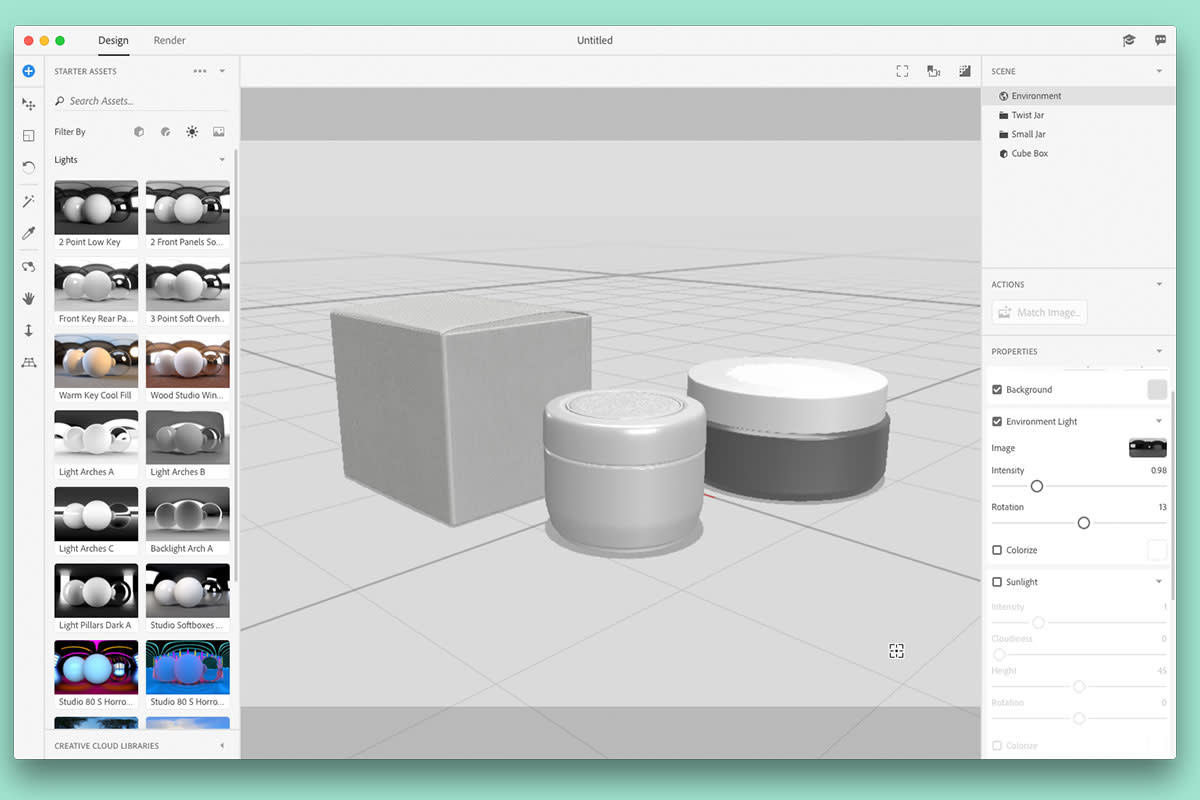
Task: Apply the Front Key Rear Panel light
Action: [96, 292]
